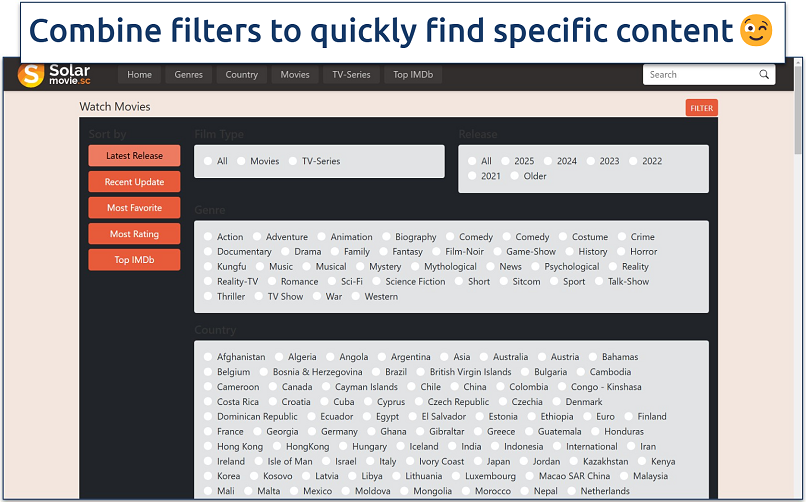Tick the Adventure genre
The image size is (806, 502).
257,236
